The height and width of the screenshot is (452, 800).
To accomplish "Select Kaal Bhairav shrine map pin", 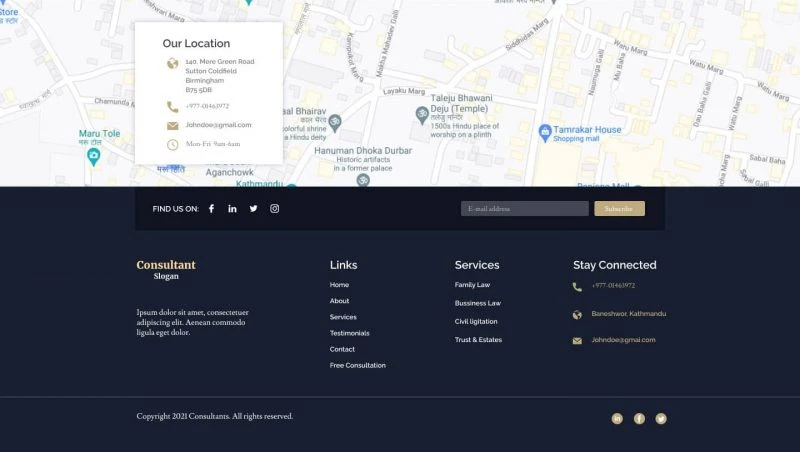I will 335,123.
